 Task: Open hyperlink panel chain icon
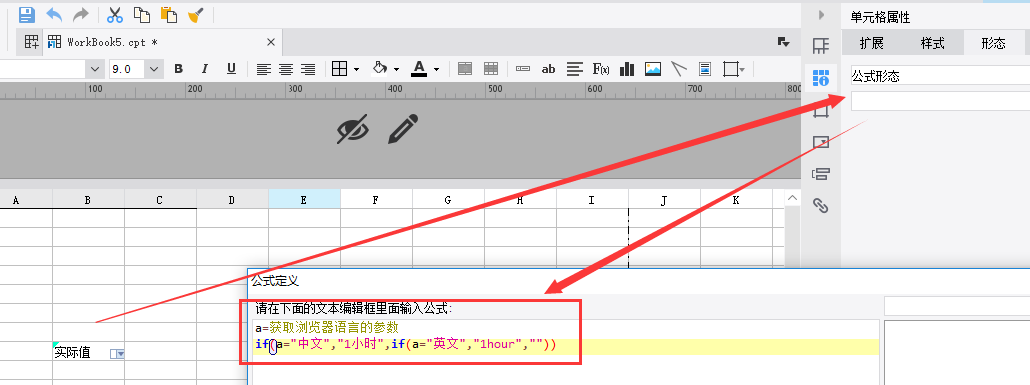click(820, 206)
